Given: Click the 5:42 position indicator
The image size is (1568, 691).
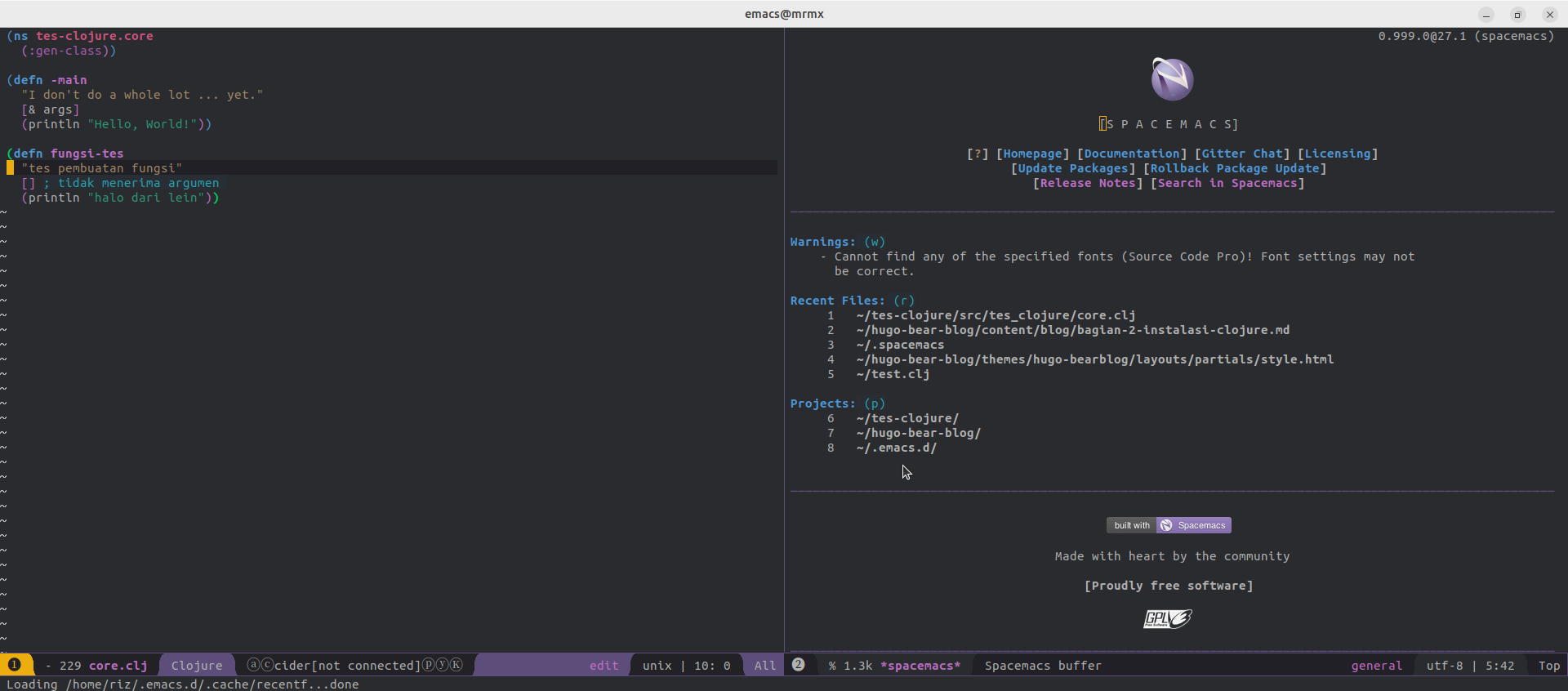Looking at the screenshot, I should tap(1500, 666).
